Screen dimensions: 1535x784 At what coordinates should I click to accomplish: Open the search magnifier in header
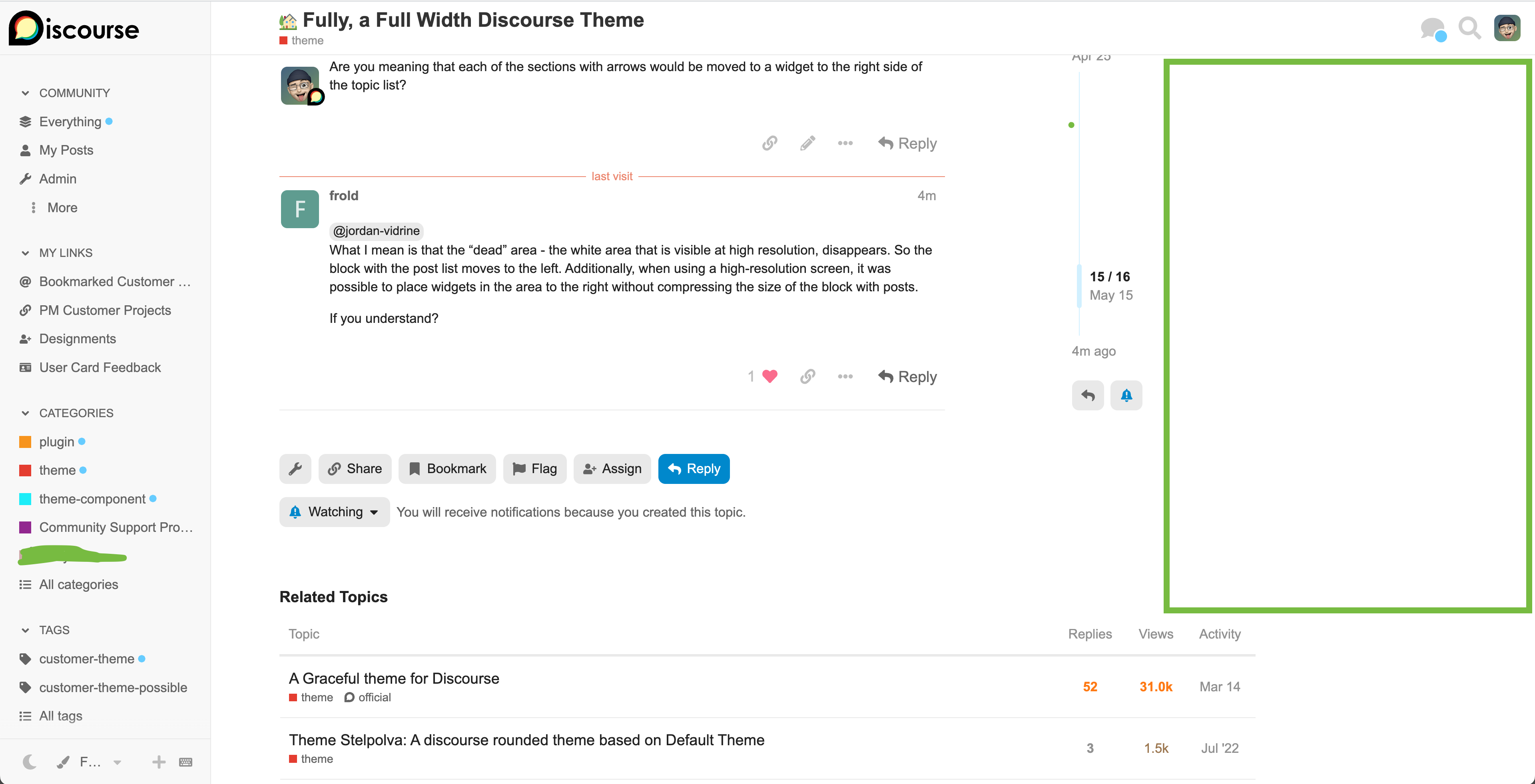coord(1469,28)
